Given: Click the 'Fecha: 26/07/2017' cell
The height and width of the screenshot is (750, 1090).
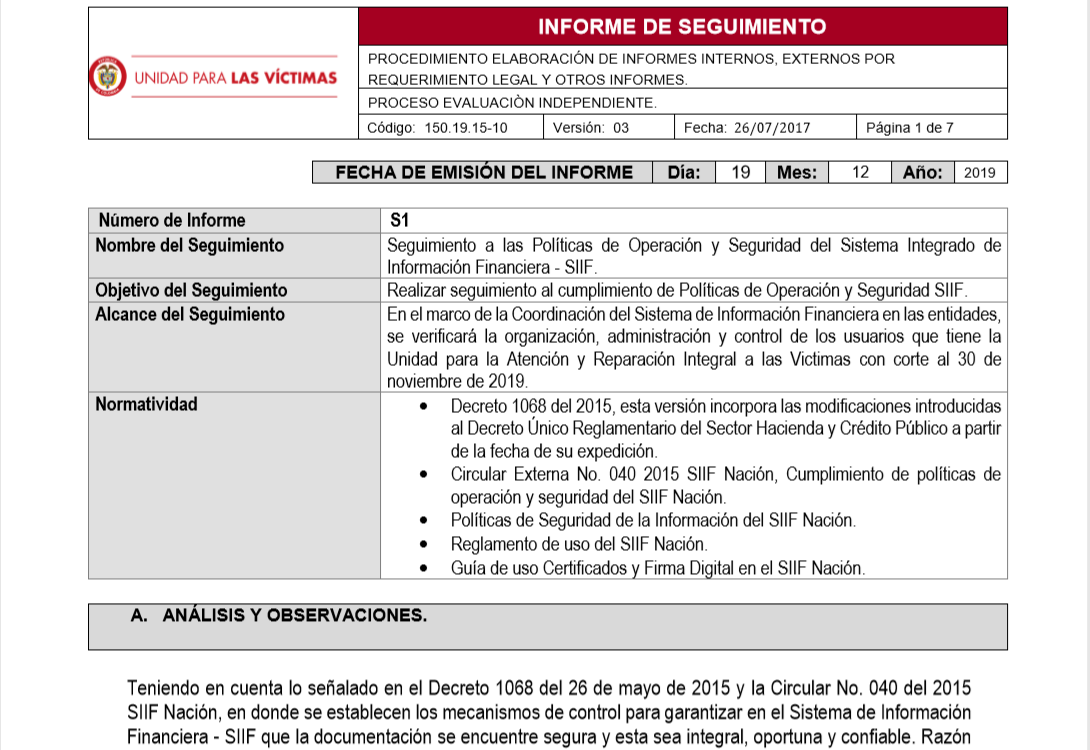Looking at the screenshot, I should tap(765, 127).
